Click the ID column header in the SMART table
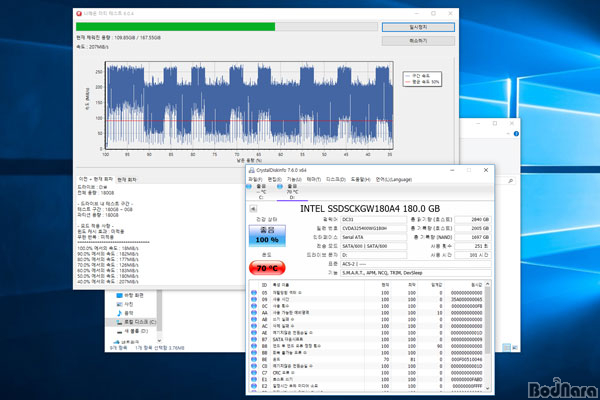 264,285
